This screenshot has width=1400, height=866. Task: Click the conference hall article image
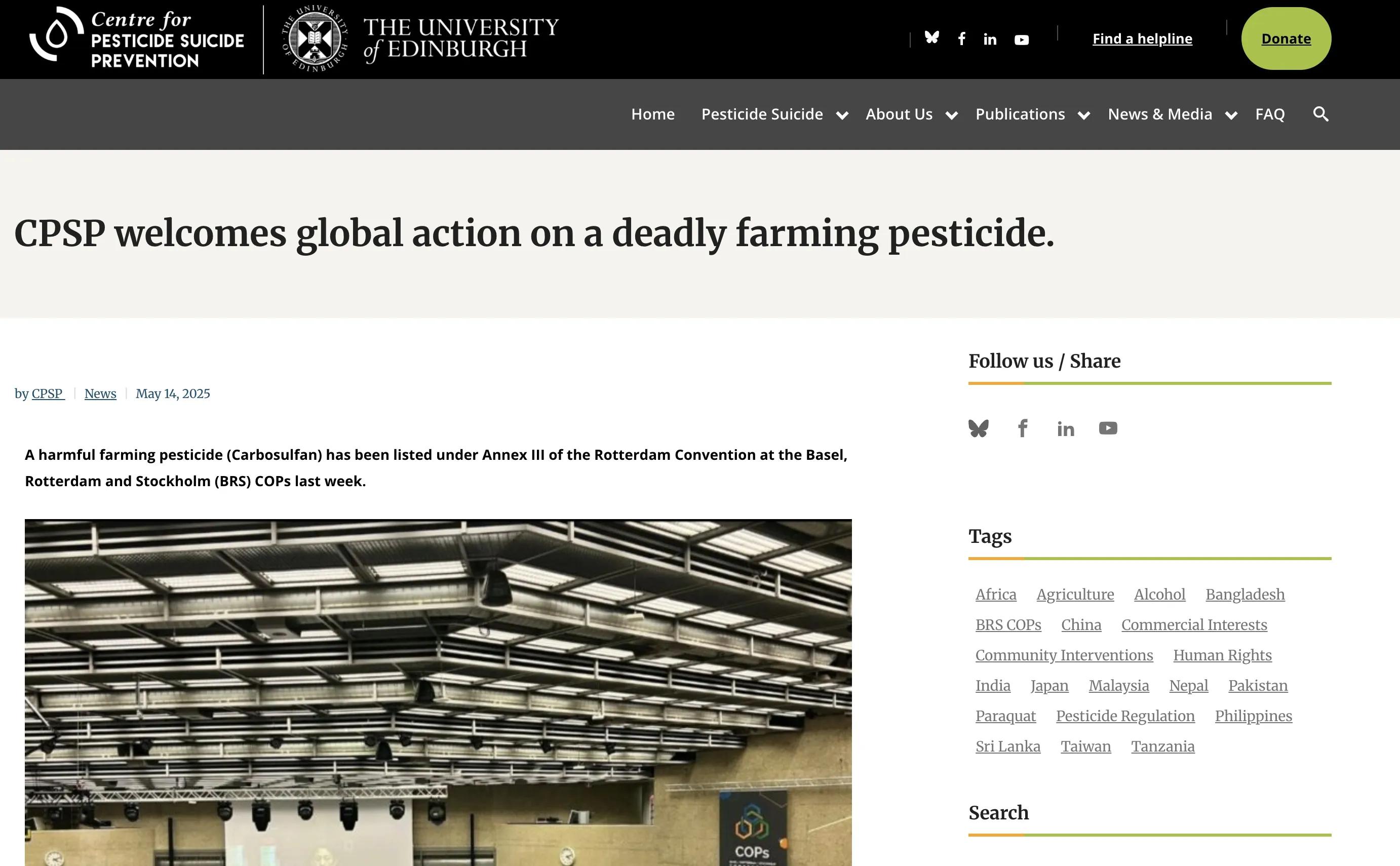coord(438,692)
